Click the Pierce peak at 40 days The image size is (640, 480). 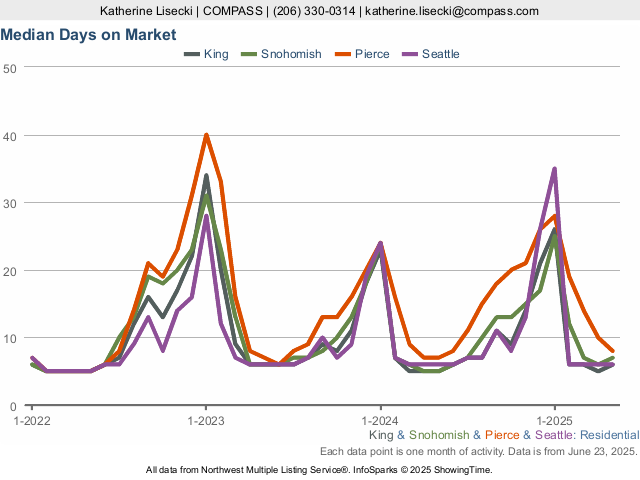coord(206,135)
